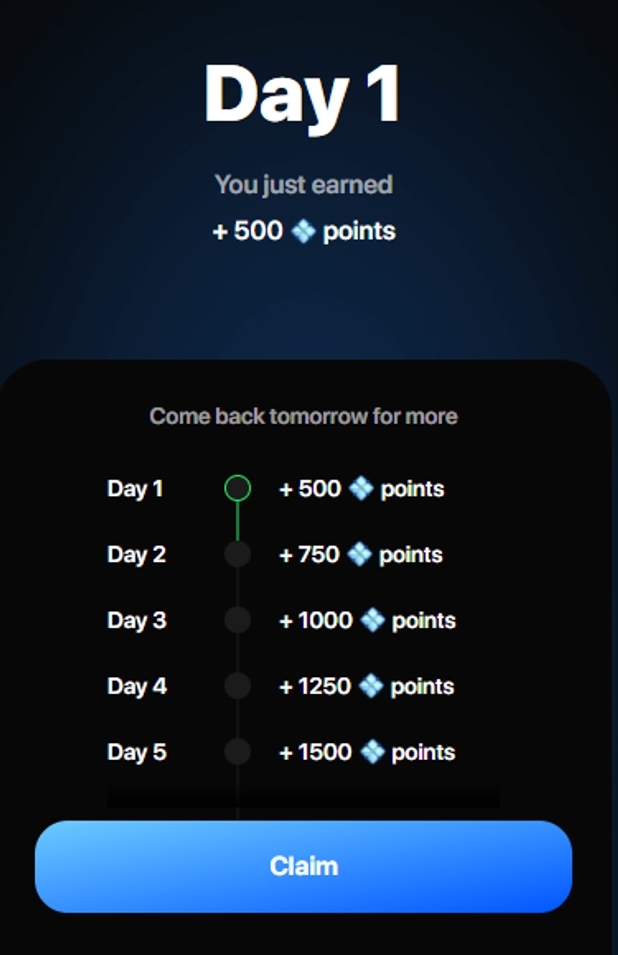Image resolution: width=618 pixels, height=955 pixels.
Task: Click the Day 3 progress dot
Action: pyautogui.click(x=237, y=620)
